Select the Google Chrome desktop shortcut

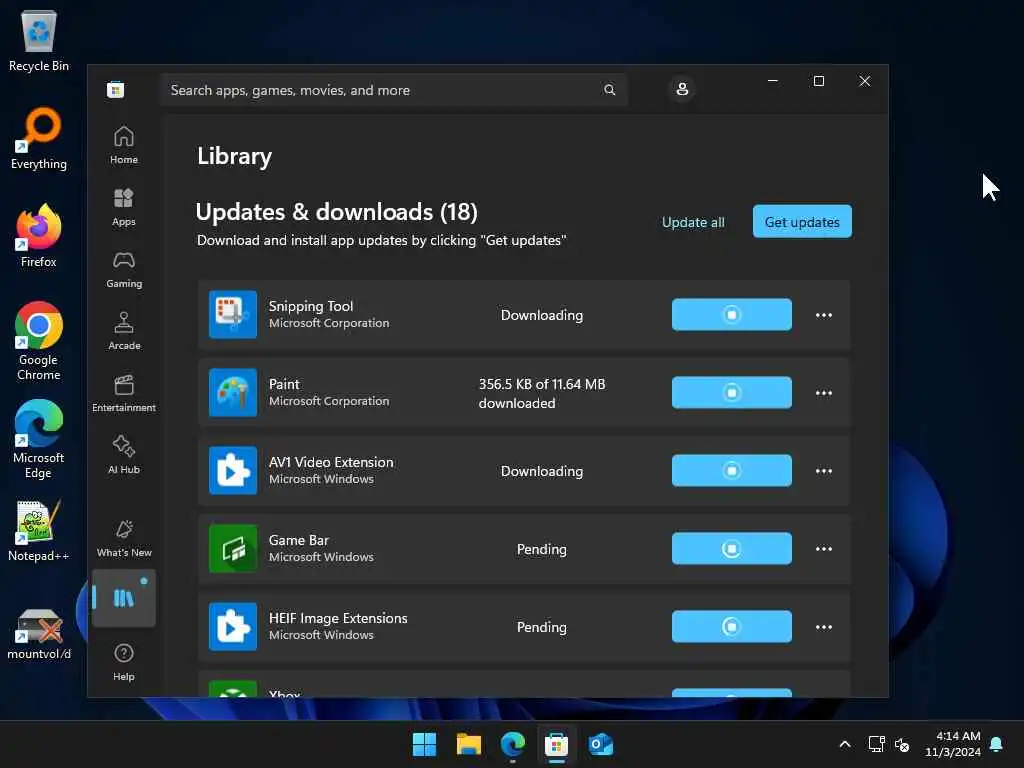click(39, 341)
